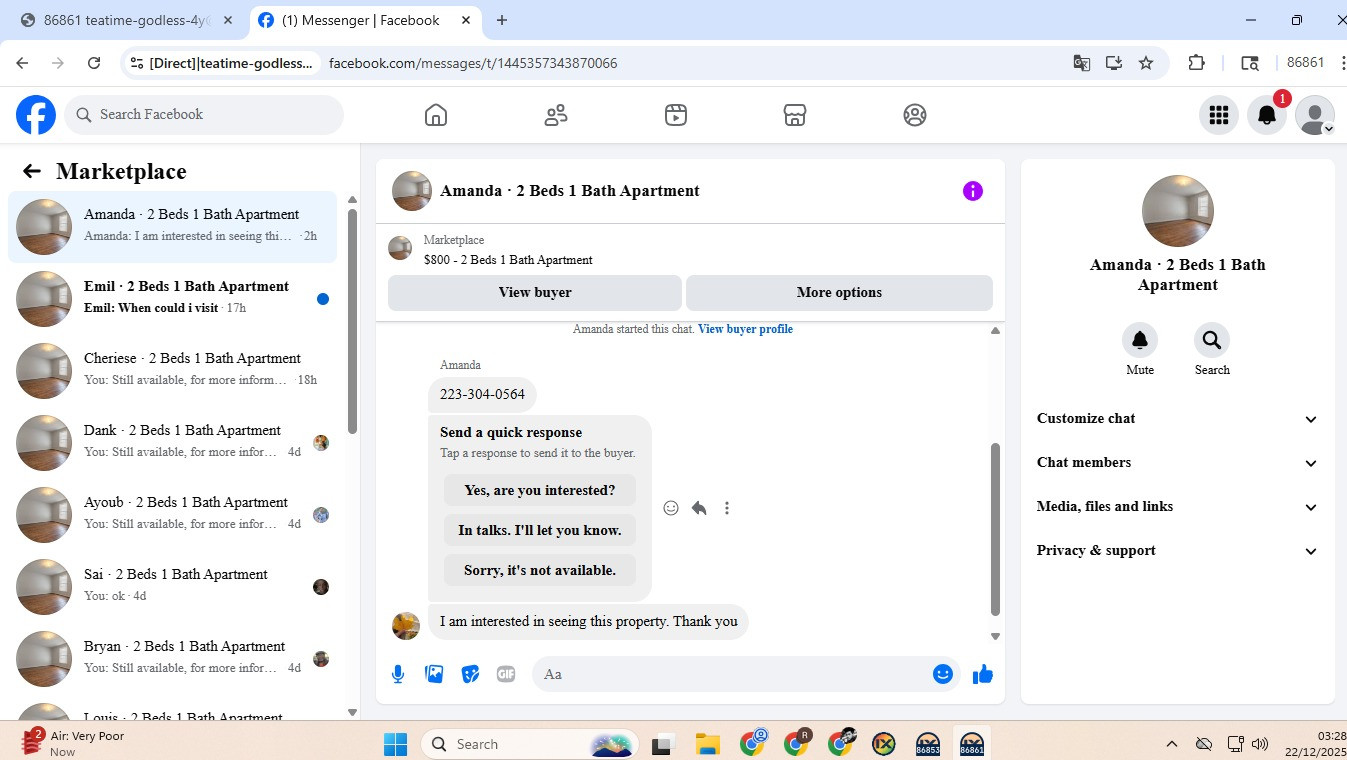Attach a photo with the image icon
The image size is (1347, 760).
click(434, 674)
